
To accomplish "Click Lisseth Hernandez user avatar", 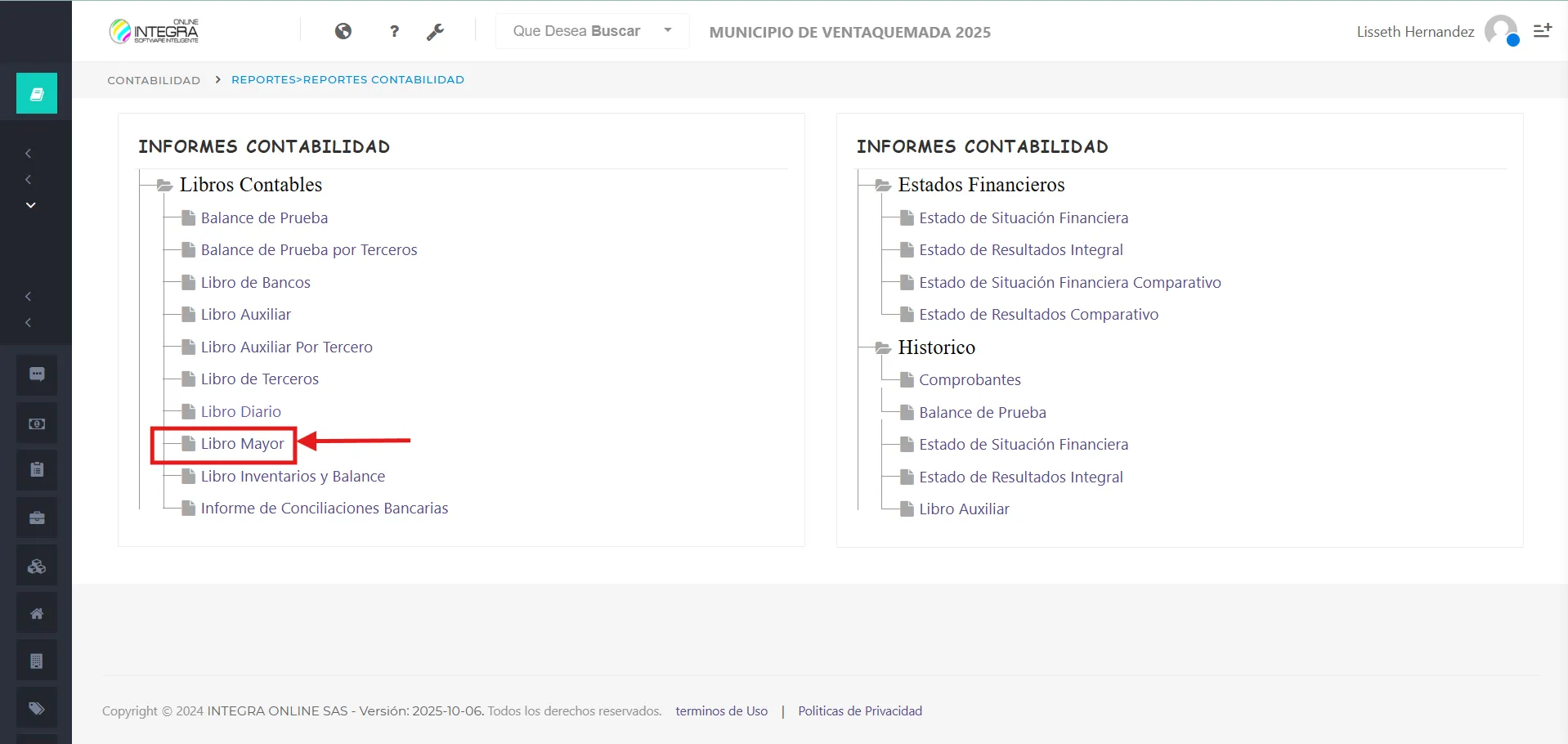I will tap(1501, 31).
